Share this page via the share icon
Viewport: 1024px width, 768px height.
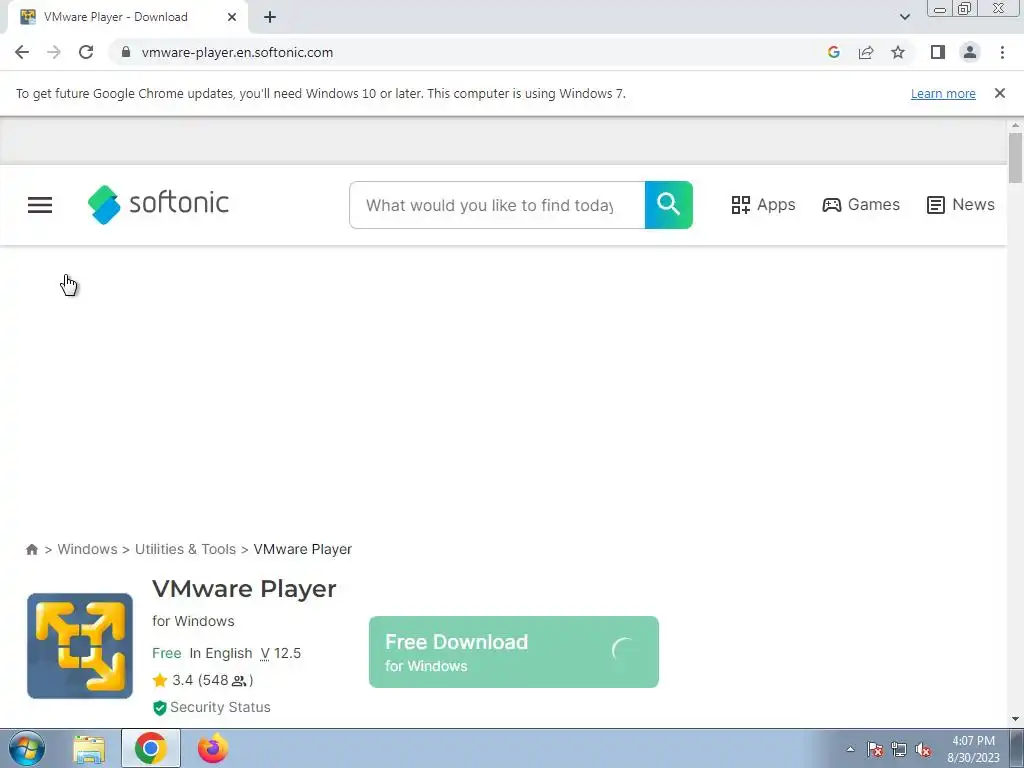coord(866,52)
